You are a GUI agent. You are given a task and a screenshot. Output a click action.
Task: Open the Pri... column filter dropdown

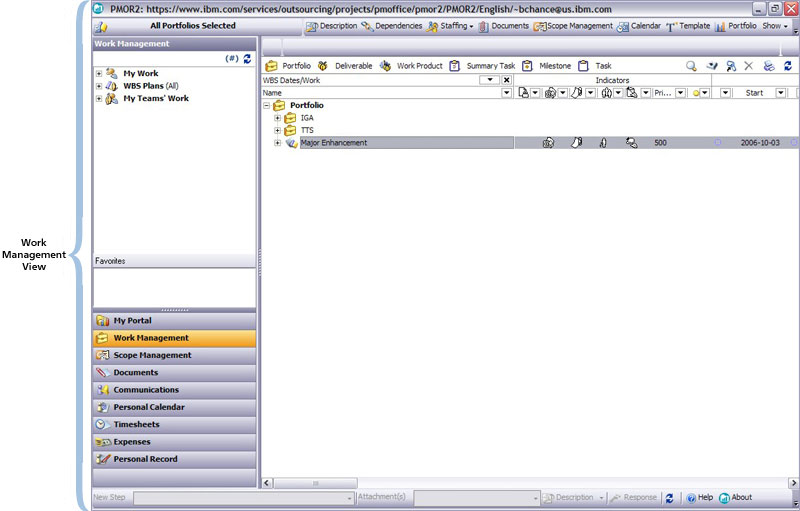(x=681, y=93)
